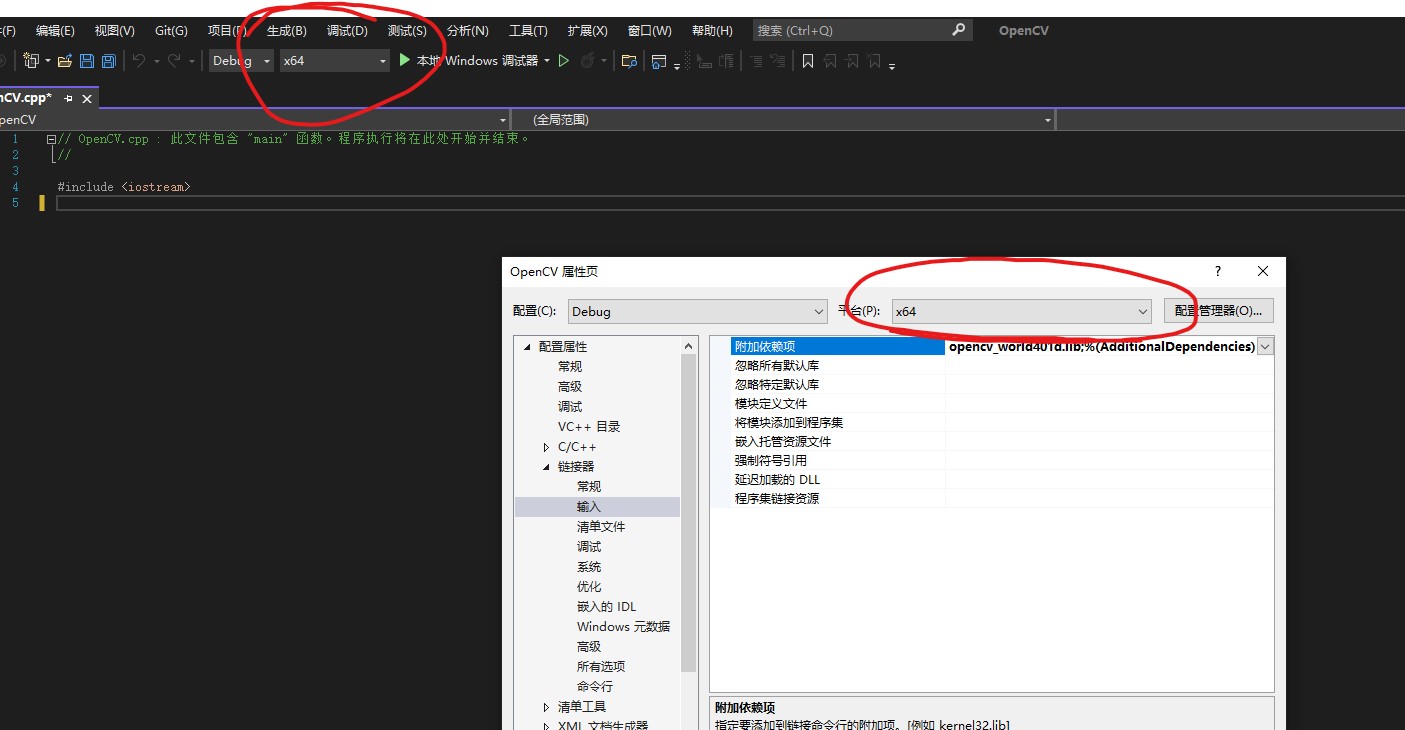Click the save all icon

click(109, 61)
